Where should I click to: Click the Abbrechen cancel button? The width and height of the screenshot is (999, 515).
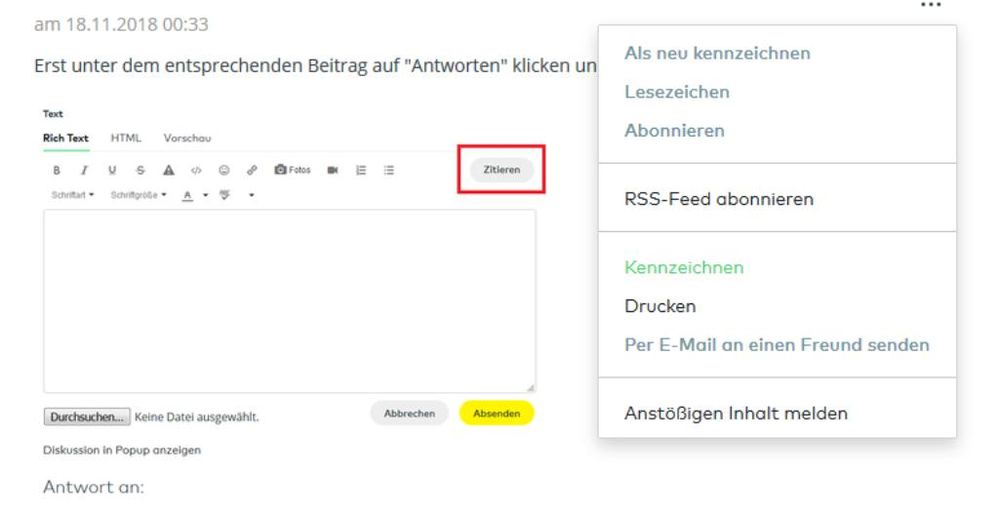tap(410, 413)
